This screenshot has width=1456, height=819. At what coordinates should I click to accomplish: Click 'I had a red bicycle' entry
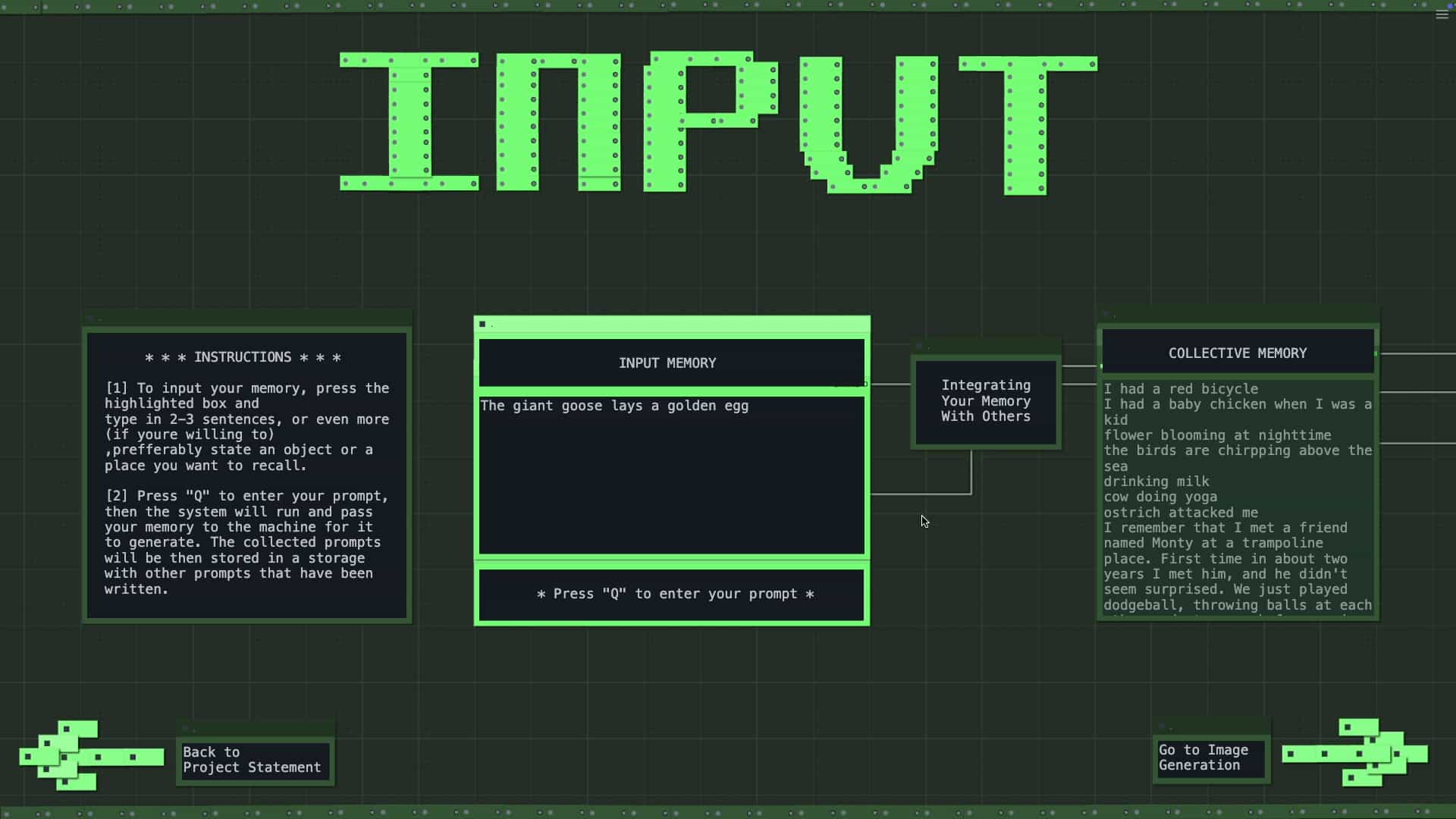[1180, 389]
